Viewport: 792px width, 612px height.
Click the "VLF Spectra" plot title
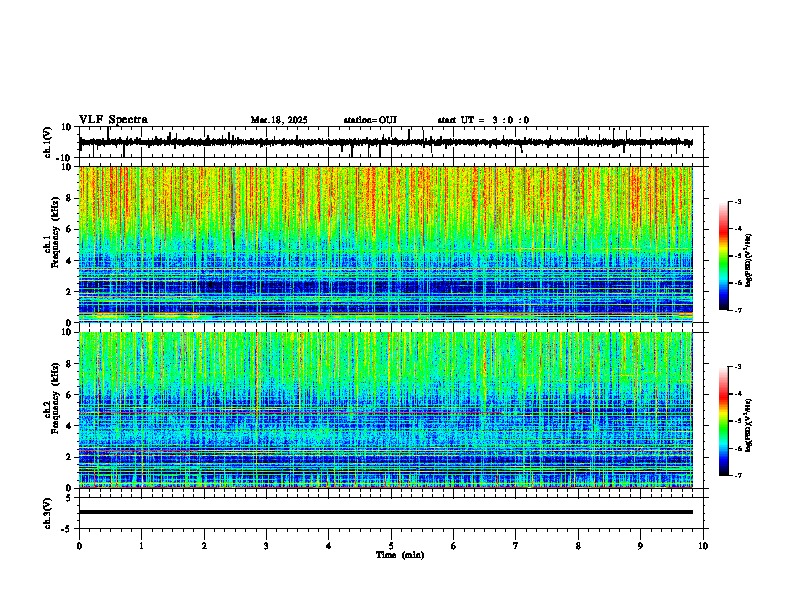click(113, 120)
